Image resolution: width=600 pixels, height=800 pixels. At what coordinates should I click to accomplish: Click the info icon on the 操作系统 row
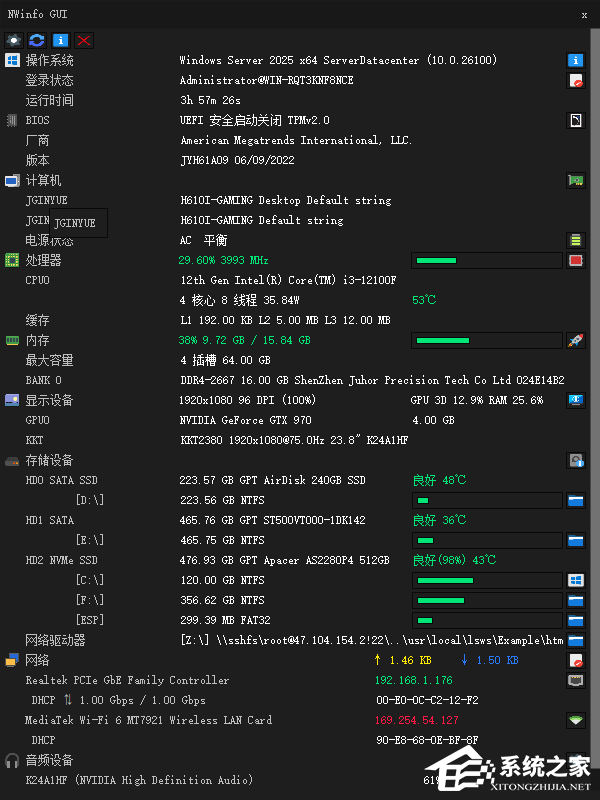(576, 60)
